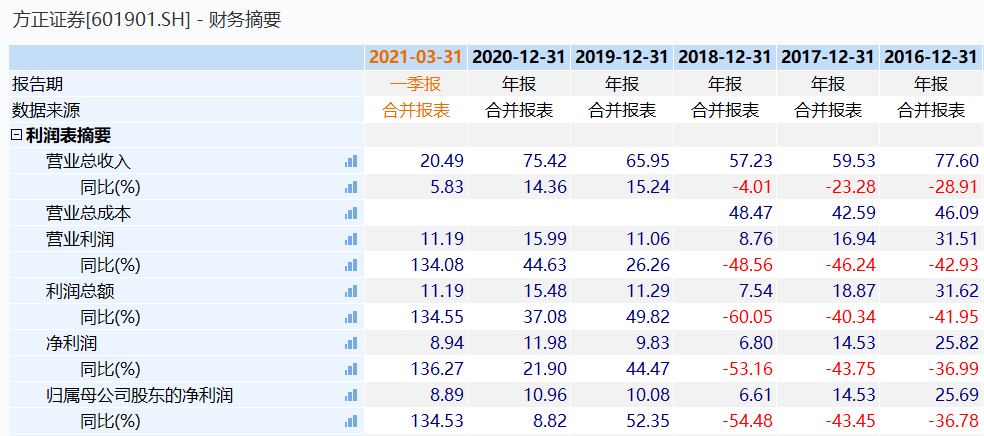This screenshot has width=984, height=436.
Task: Select the 2016-12-31 column header
Action: [931, 57]
